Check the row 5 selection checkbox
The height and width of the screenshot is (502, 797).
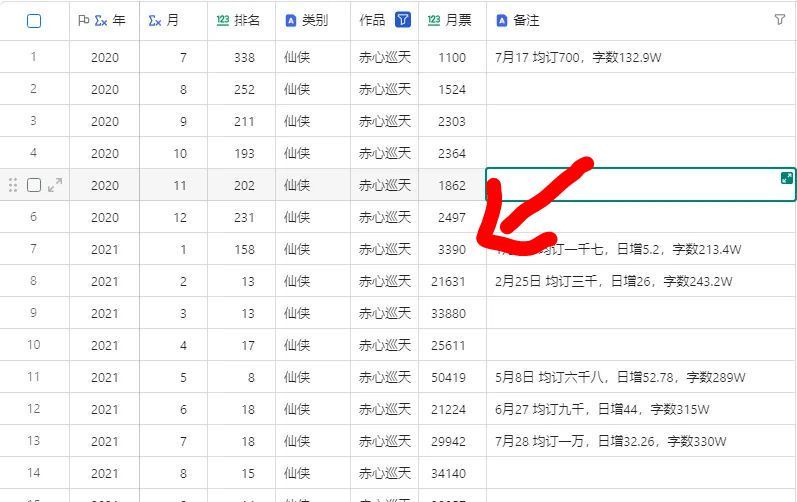click(34, 185)
